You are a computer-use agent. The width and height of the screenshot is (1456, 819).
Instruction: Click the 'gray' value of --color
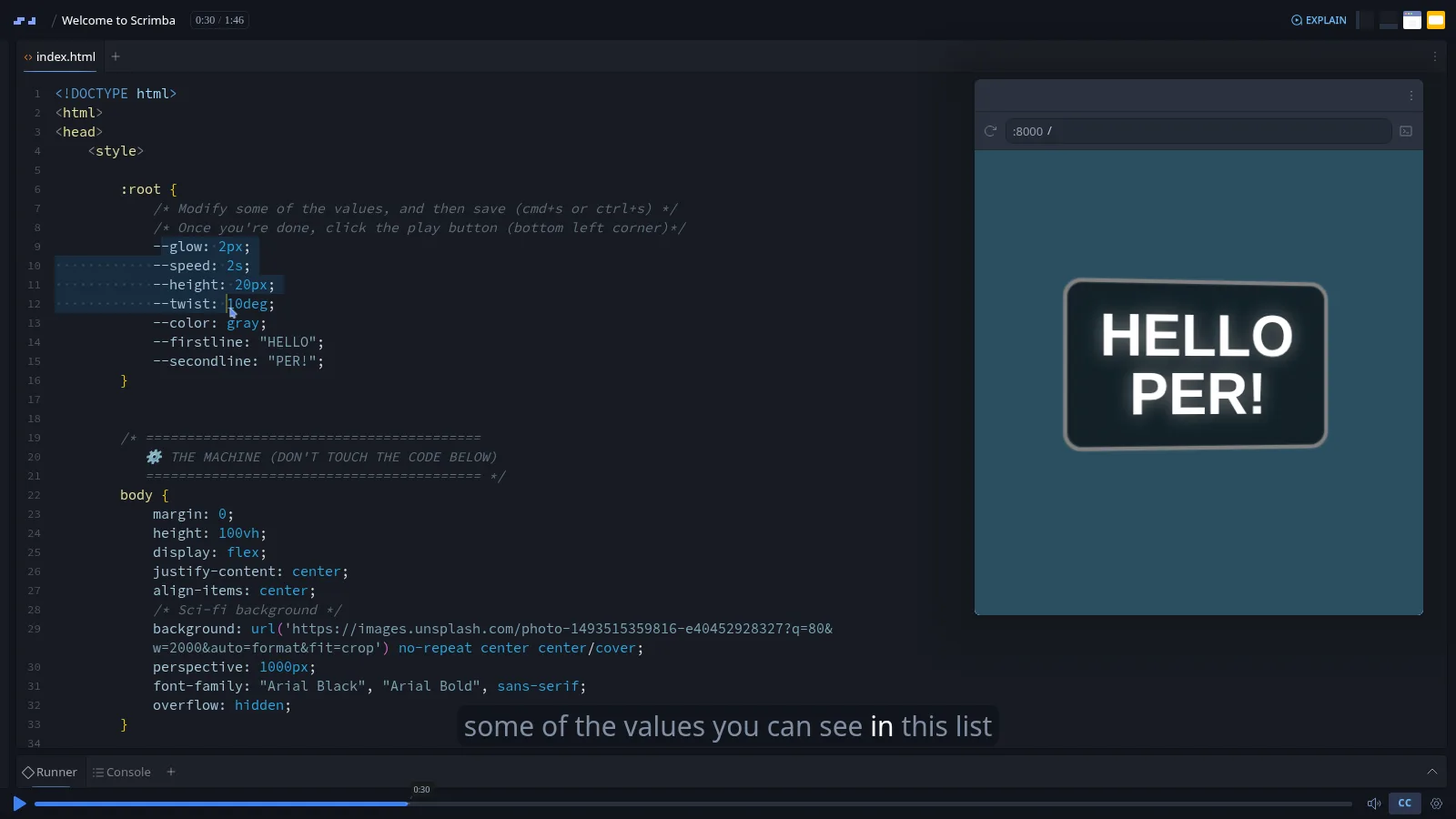point(243,323)
